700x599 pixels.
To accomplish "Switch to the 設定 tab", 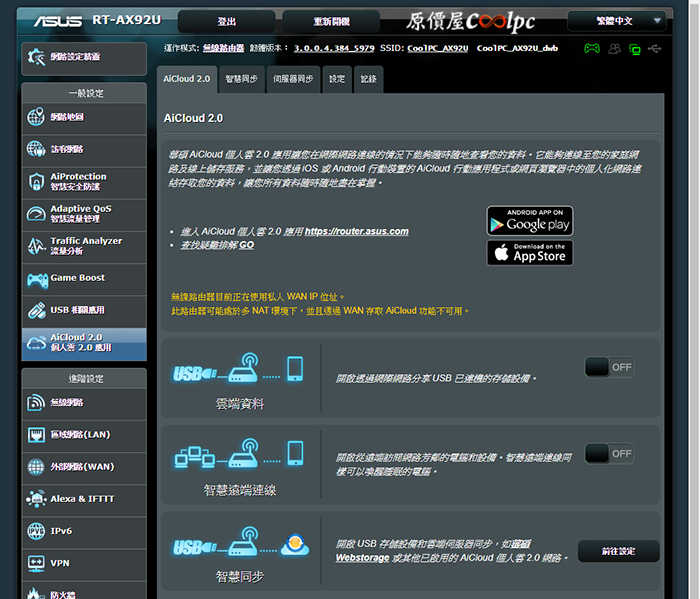I will point(337,79).
